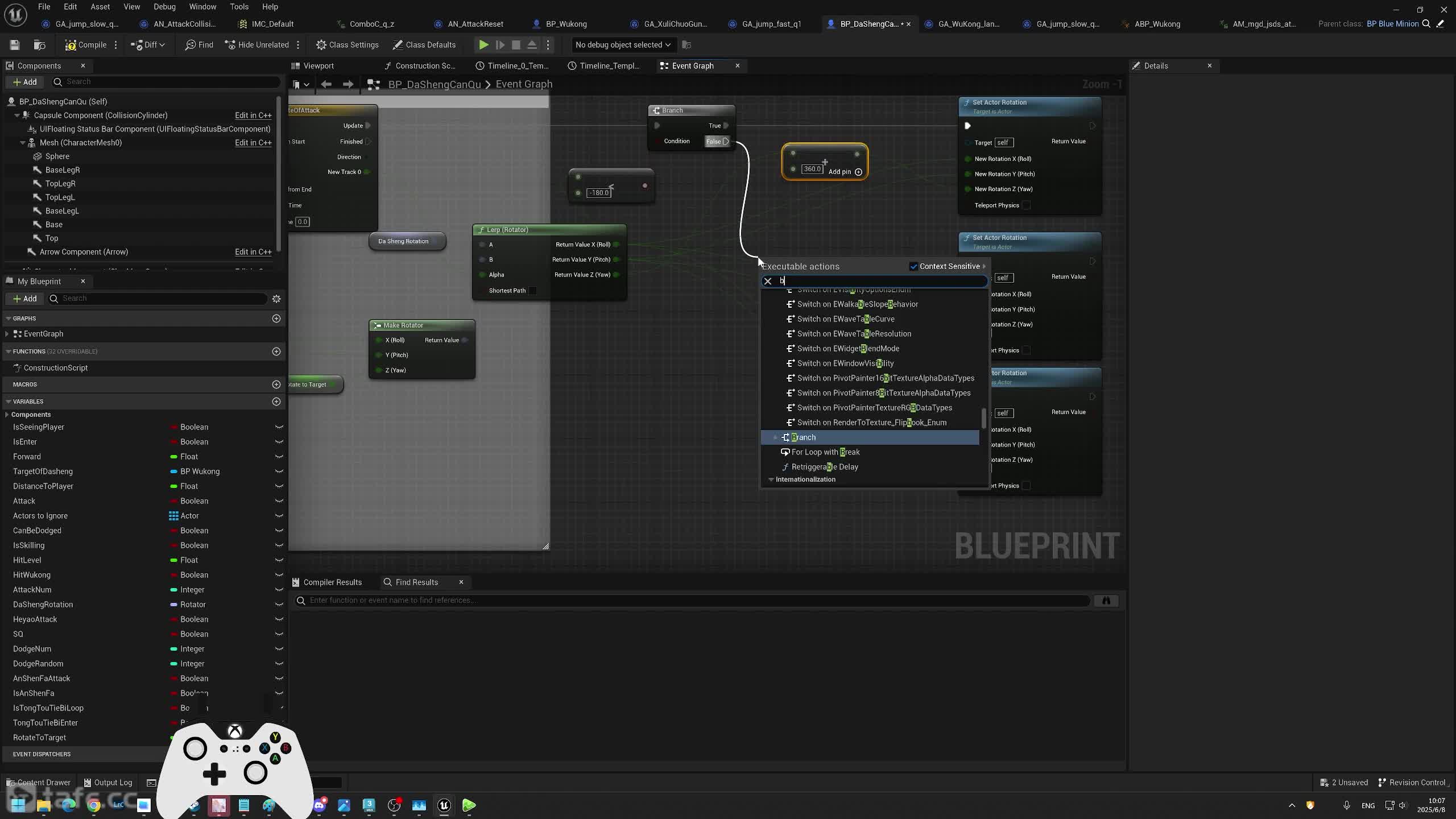Toggle Teleport Physics on first Set Actor Rotation
The width and height of the screenshot is (1456, 819).
(x=1027, y=205)
